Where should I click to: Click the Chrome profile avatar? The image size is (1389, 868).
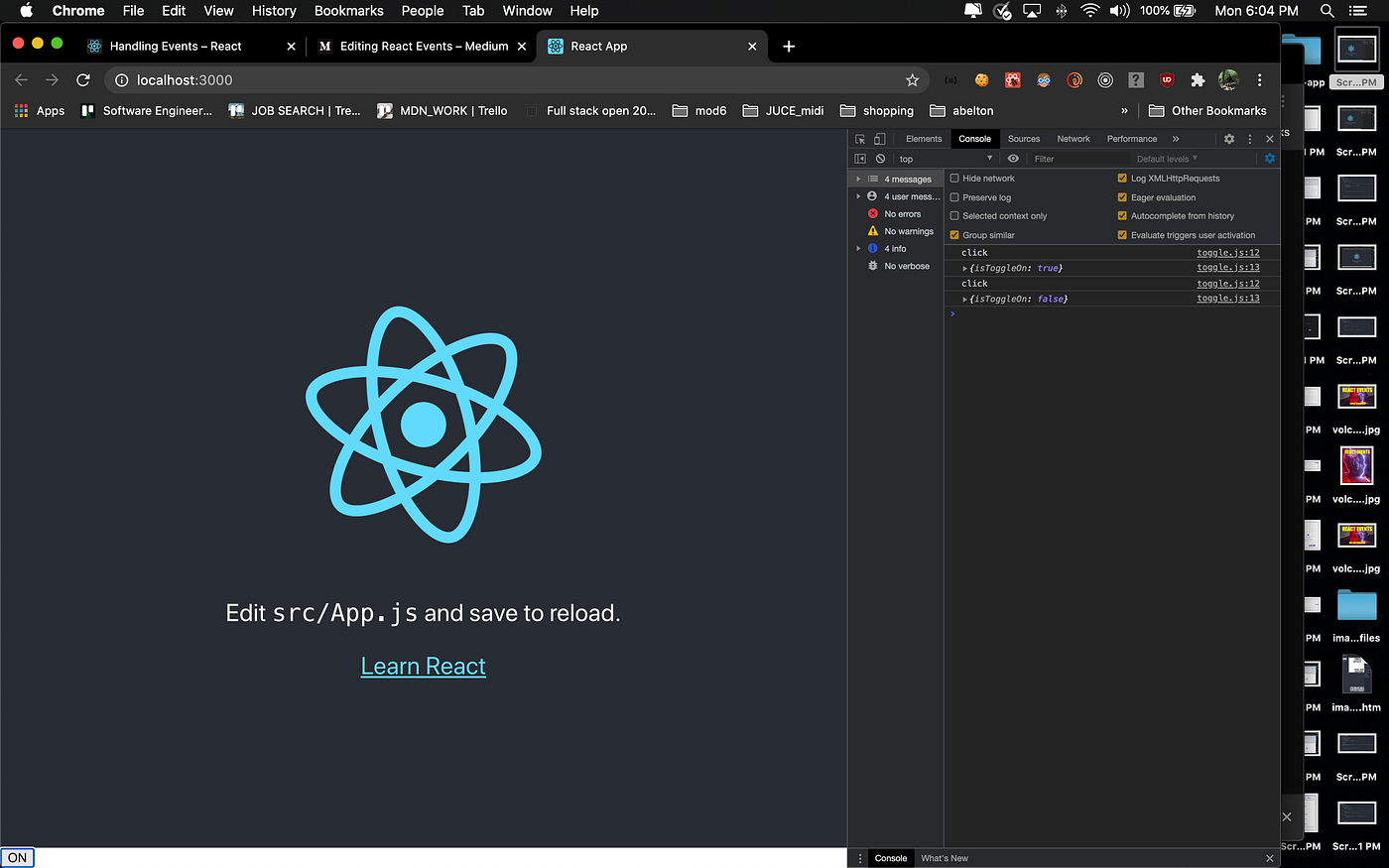point(1228,80)
